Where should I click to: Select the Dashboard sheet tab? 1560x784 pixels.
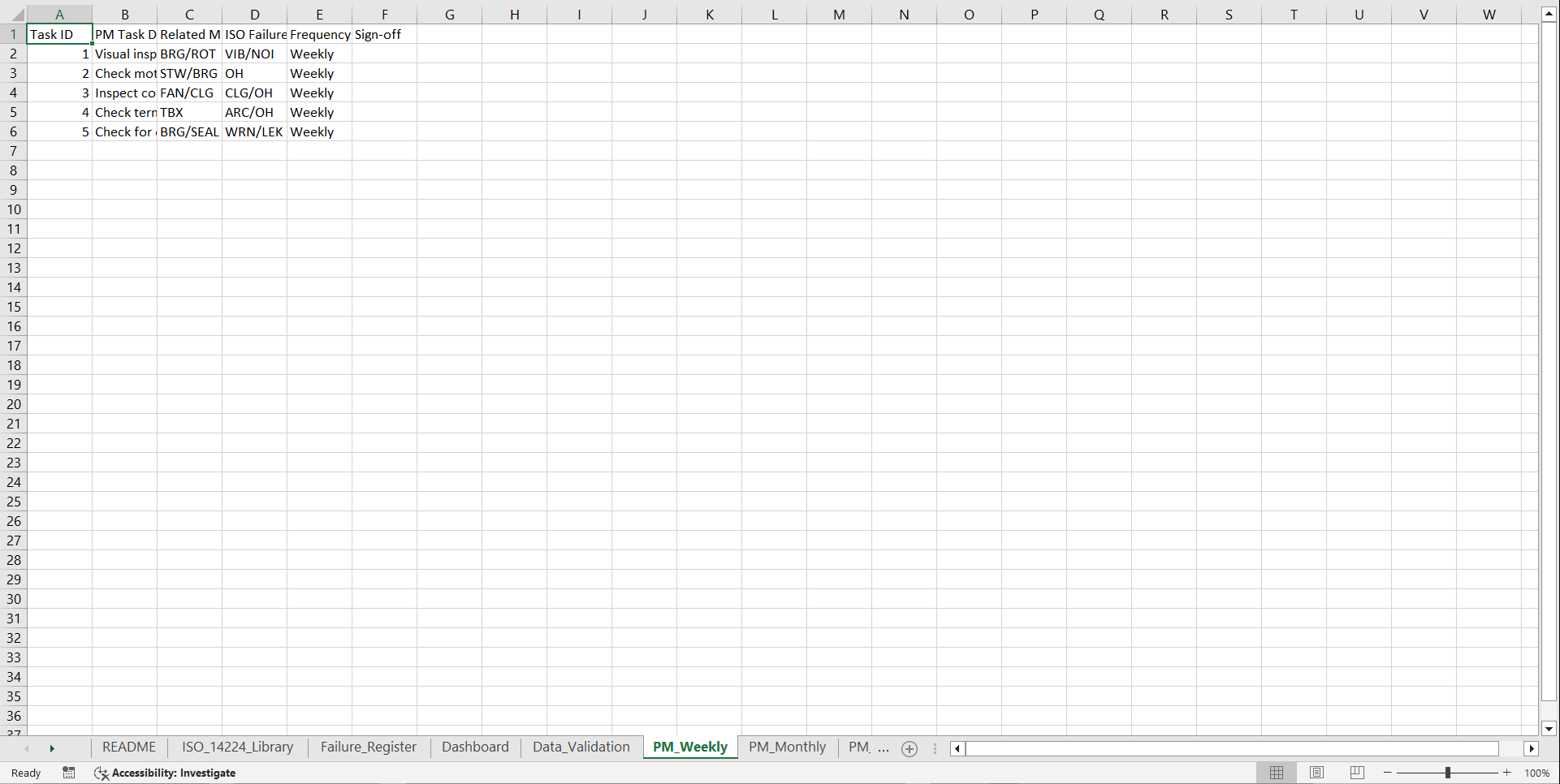(475, 747)
